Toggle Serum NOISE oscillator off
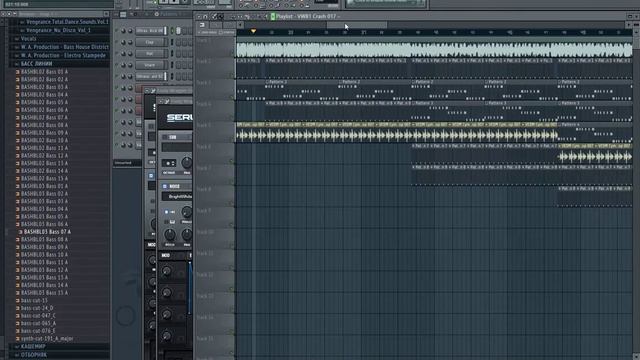Image resolution: width=640 pixels, height=360 pixels. click(164, 186)
